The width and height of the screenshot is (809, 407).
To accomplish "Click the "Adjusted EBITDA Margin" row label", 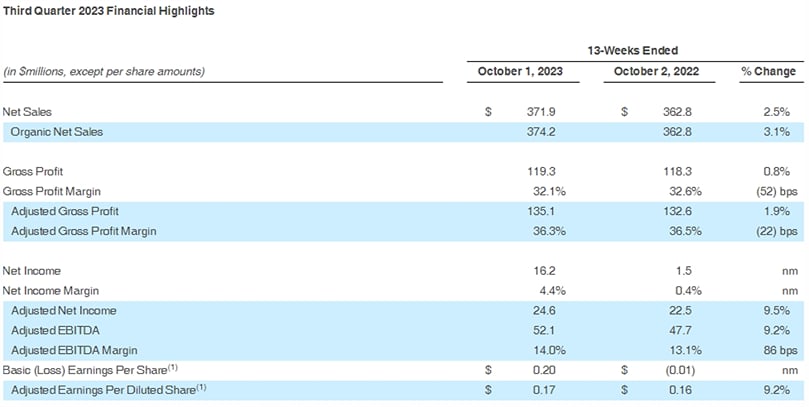I will tap(74, 351).
